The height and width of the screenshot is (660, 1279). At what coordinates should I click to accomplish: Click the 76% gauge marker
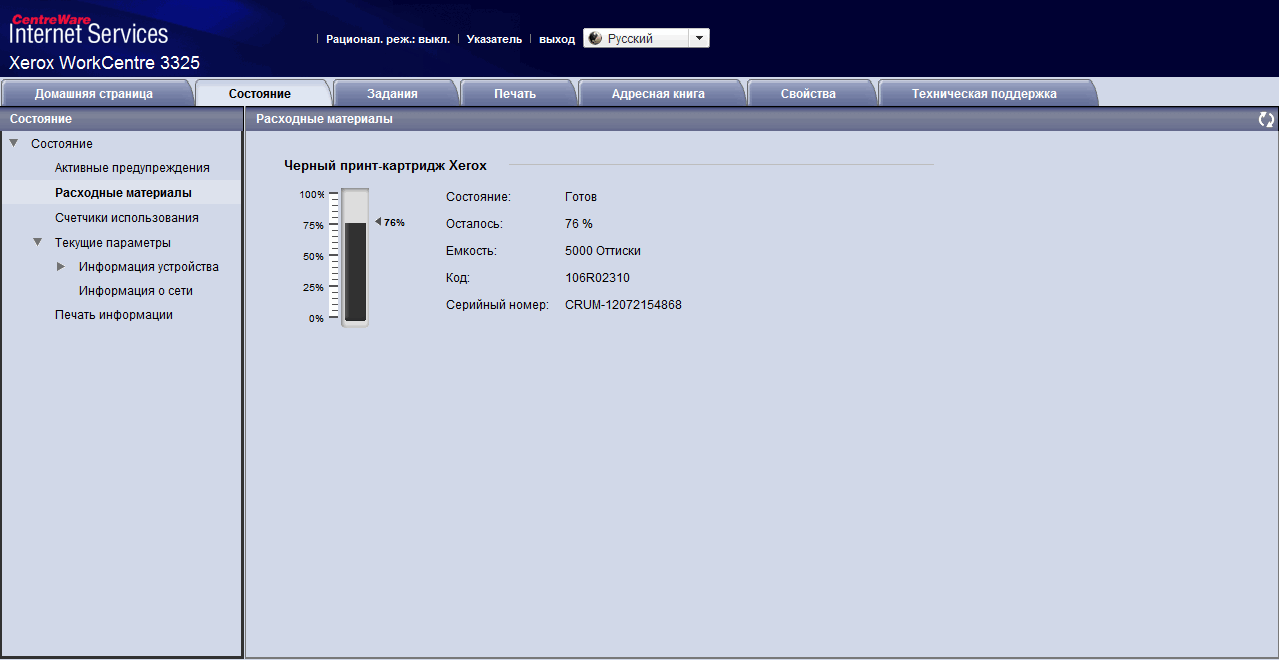click(x=390, y=222)
